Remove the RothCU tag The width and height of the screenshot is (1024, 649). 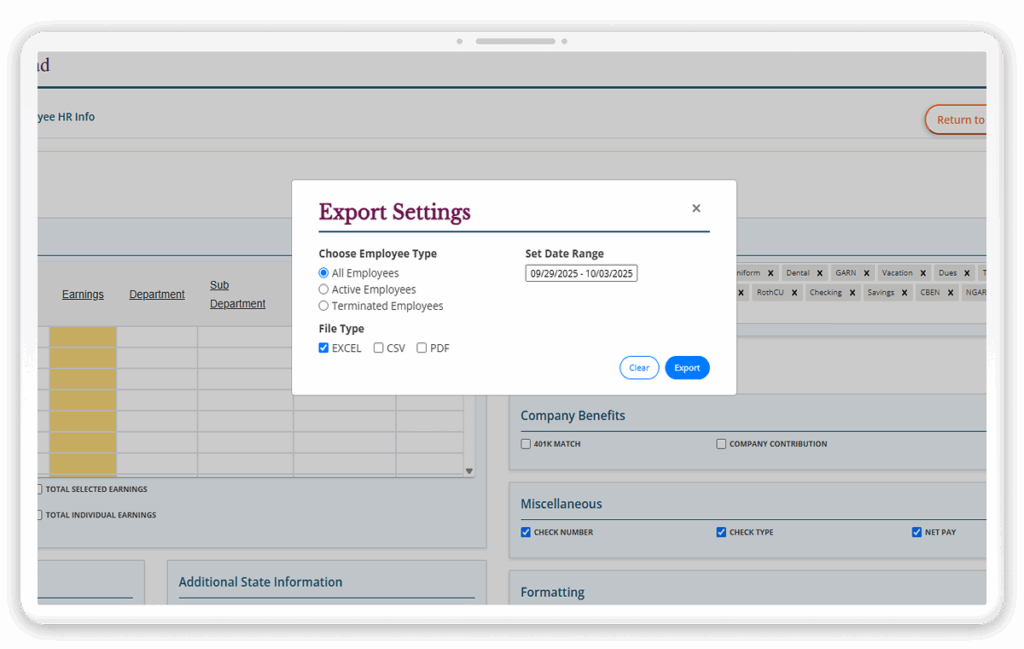coord(795,293)
